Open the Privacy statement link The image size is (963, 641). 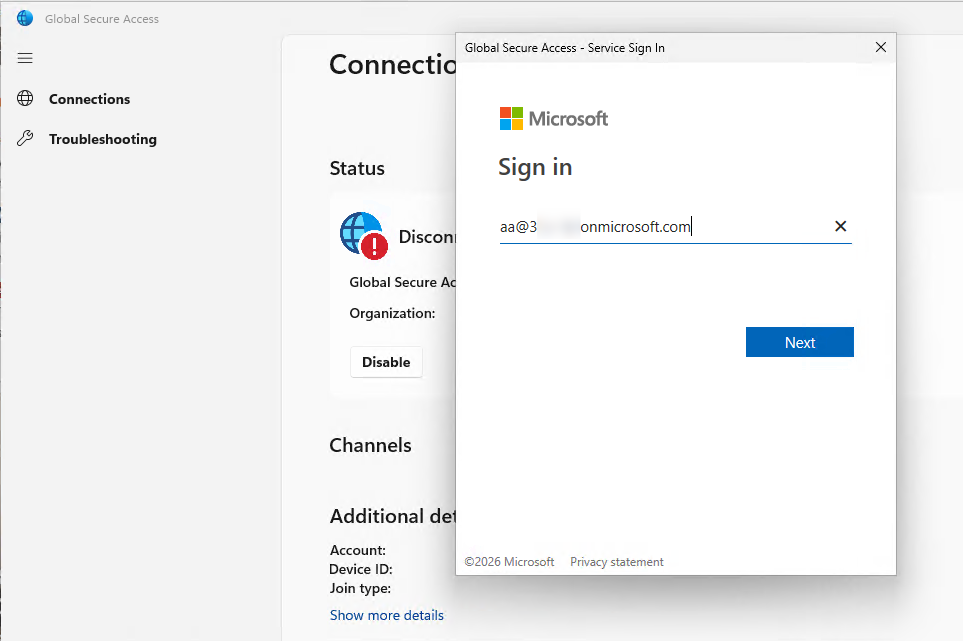coord(616,562)
